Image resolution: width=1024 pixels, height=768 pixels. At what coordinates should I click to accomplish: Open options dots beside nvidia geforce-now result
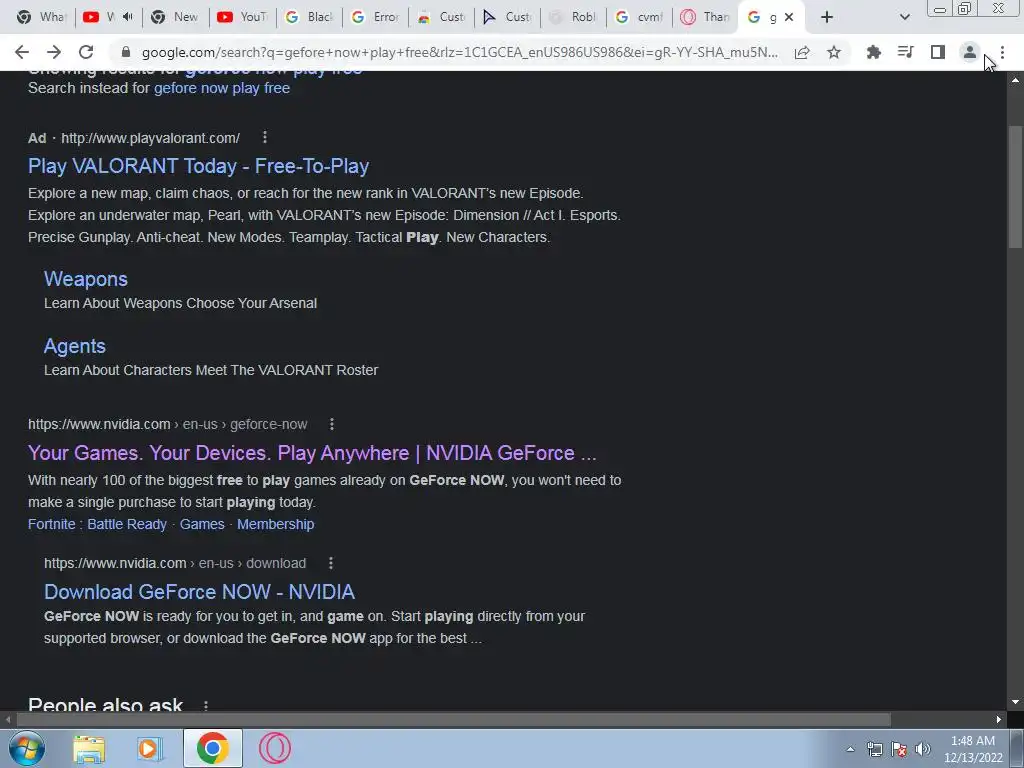pos(332,424)
